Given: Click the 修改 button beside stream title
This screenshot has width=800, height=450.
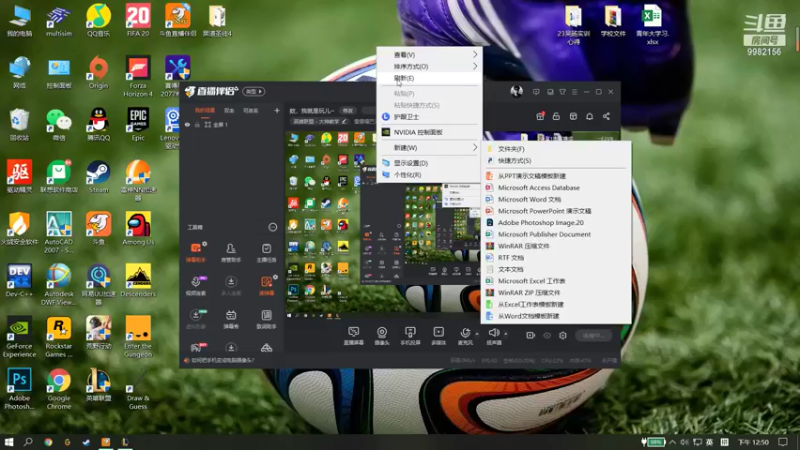Looking at the screenshot, I should click(348, 111).
